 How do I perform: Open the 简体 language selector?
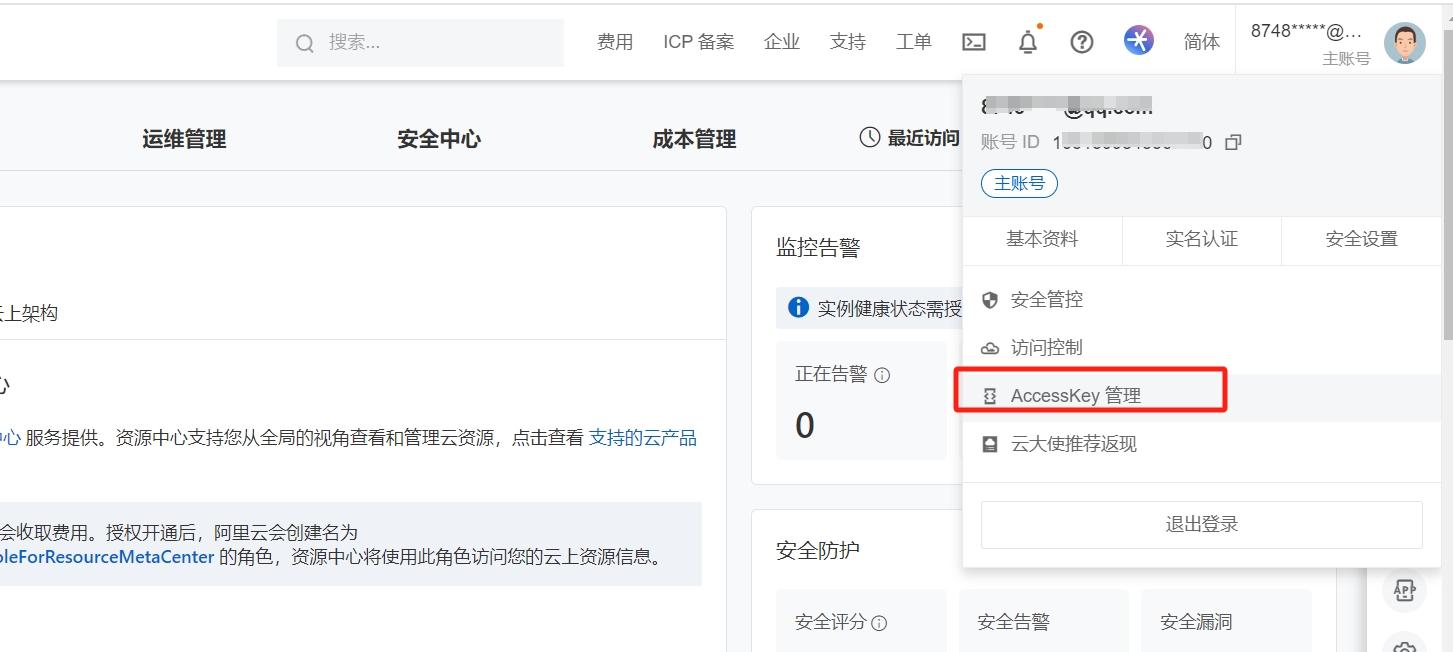tap(1201, 42)
